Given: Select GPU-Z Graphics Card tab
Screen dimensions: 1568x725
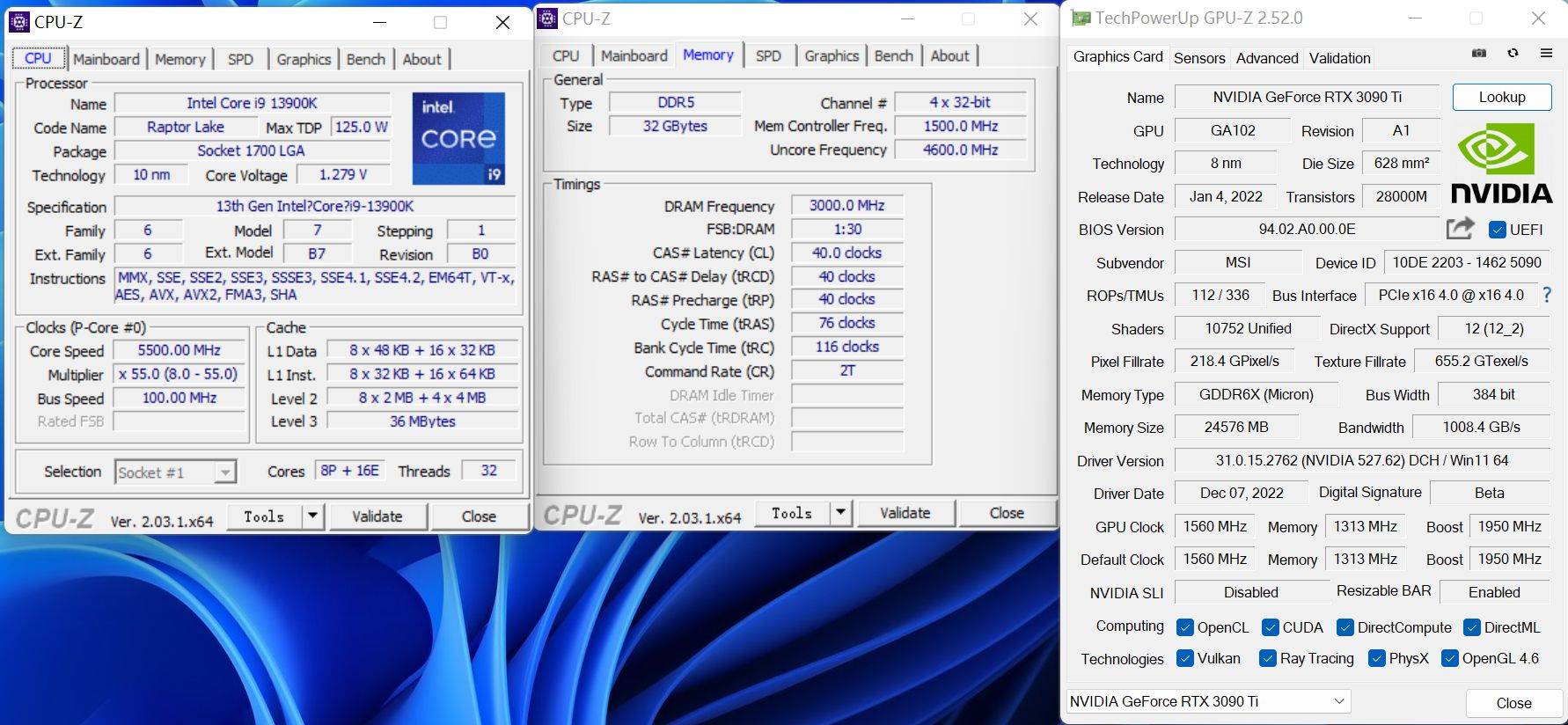Looking at the screenshot, I should coord(1118,56).
